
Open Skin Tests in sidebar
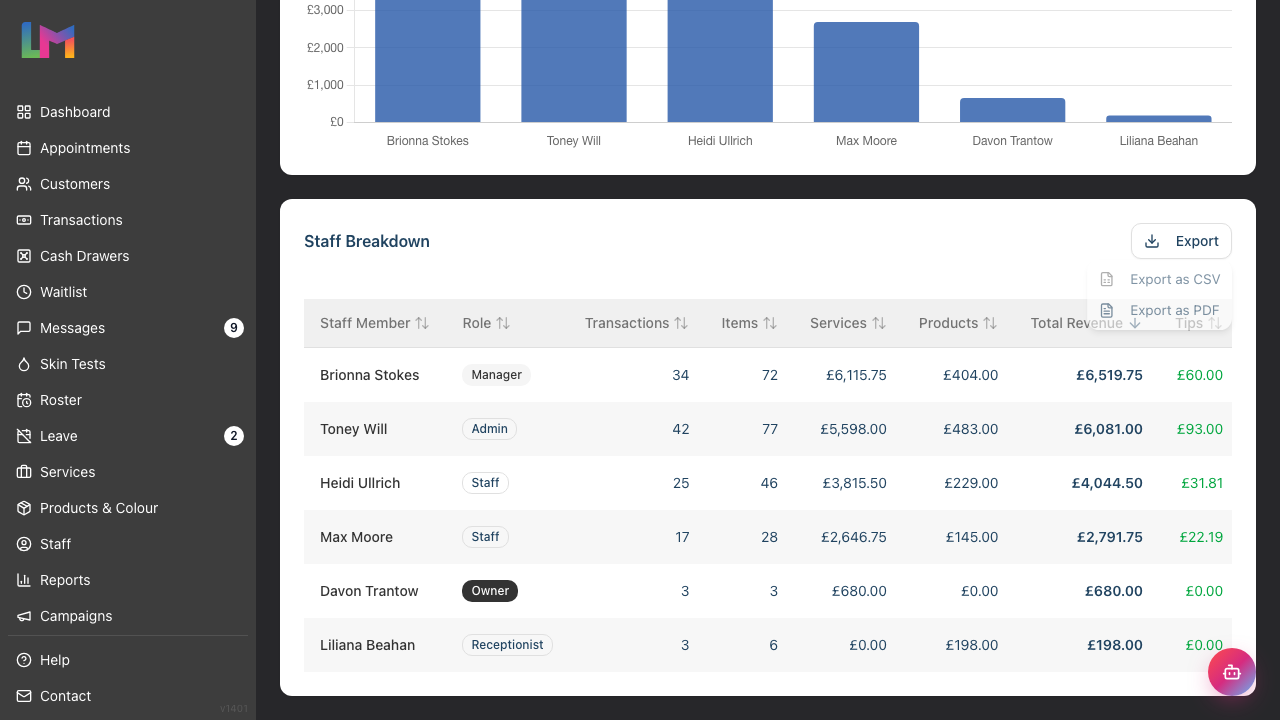pyautogui.click(x=72, y=364)
